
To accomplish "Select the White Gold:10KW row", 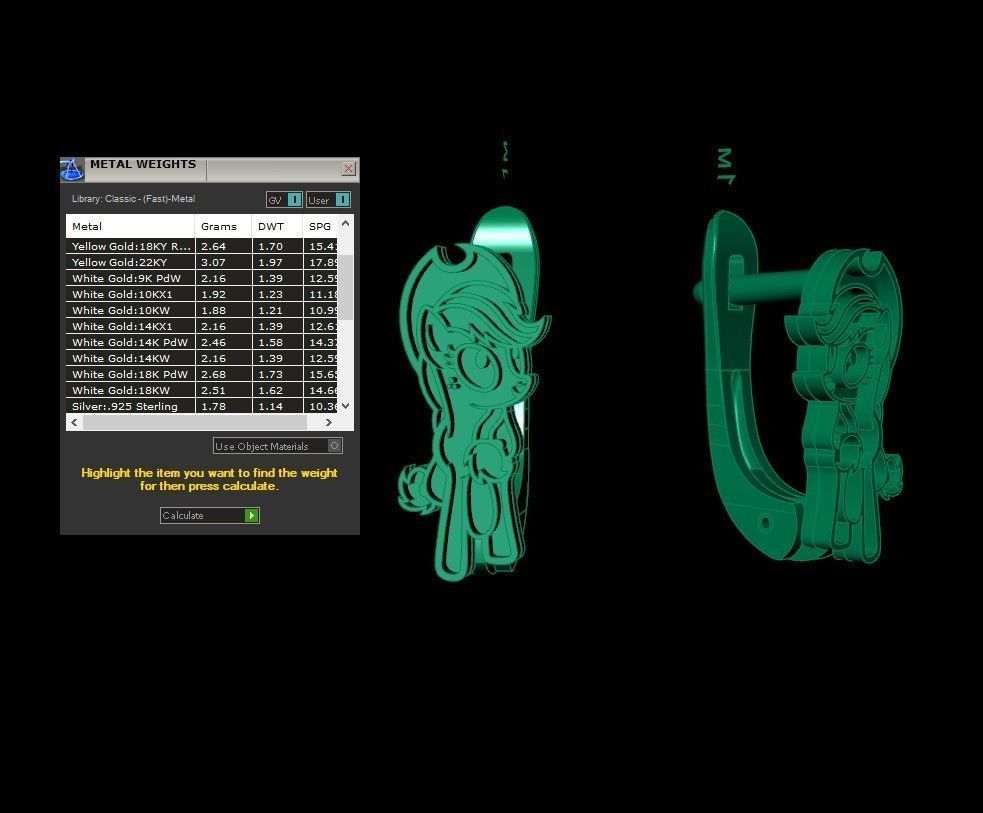I will [x=202, y=310].
